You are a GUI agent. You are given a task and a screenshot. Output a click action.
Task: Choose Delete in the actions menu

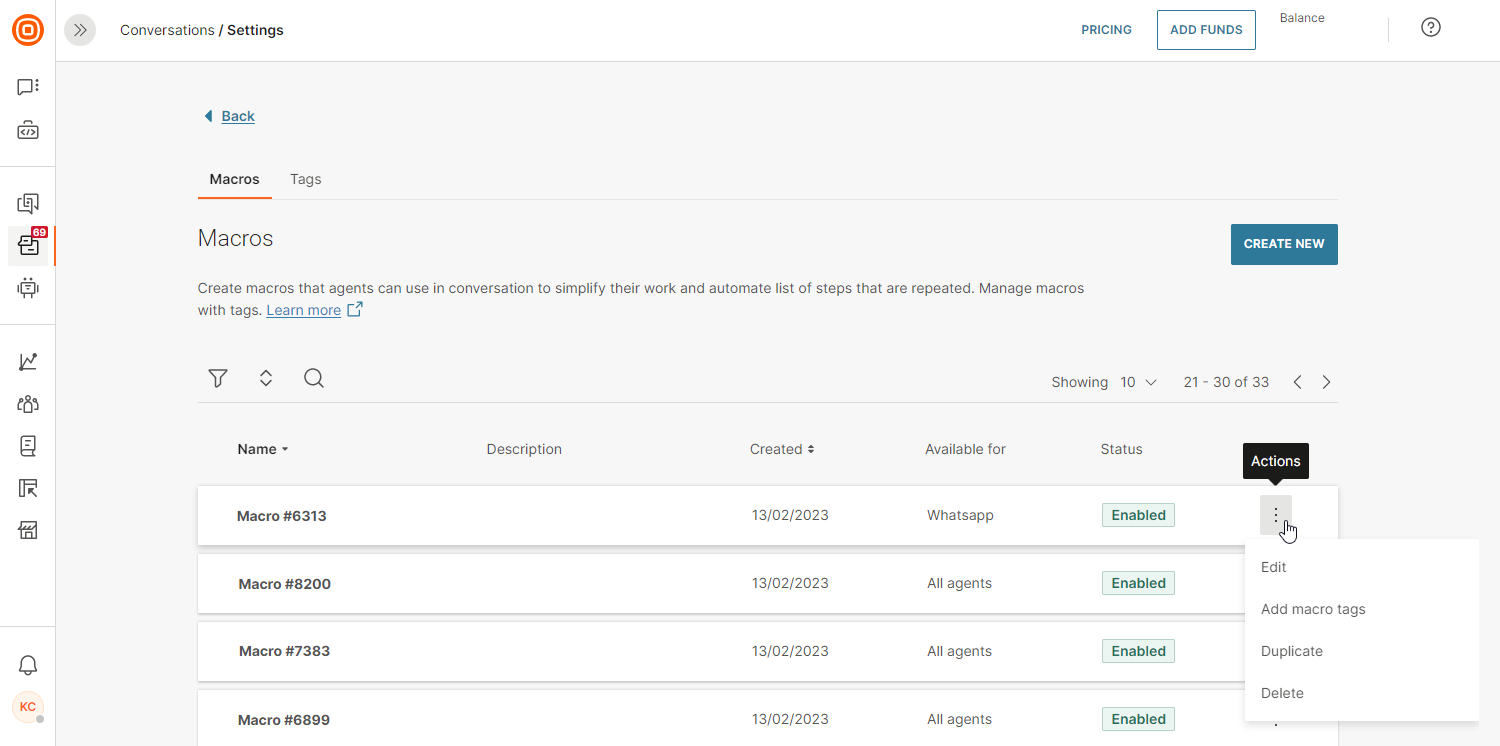[1282, 693]
